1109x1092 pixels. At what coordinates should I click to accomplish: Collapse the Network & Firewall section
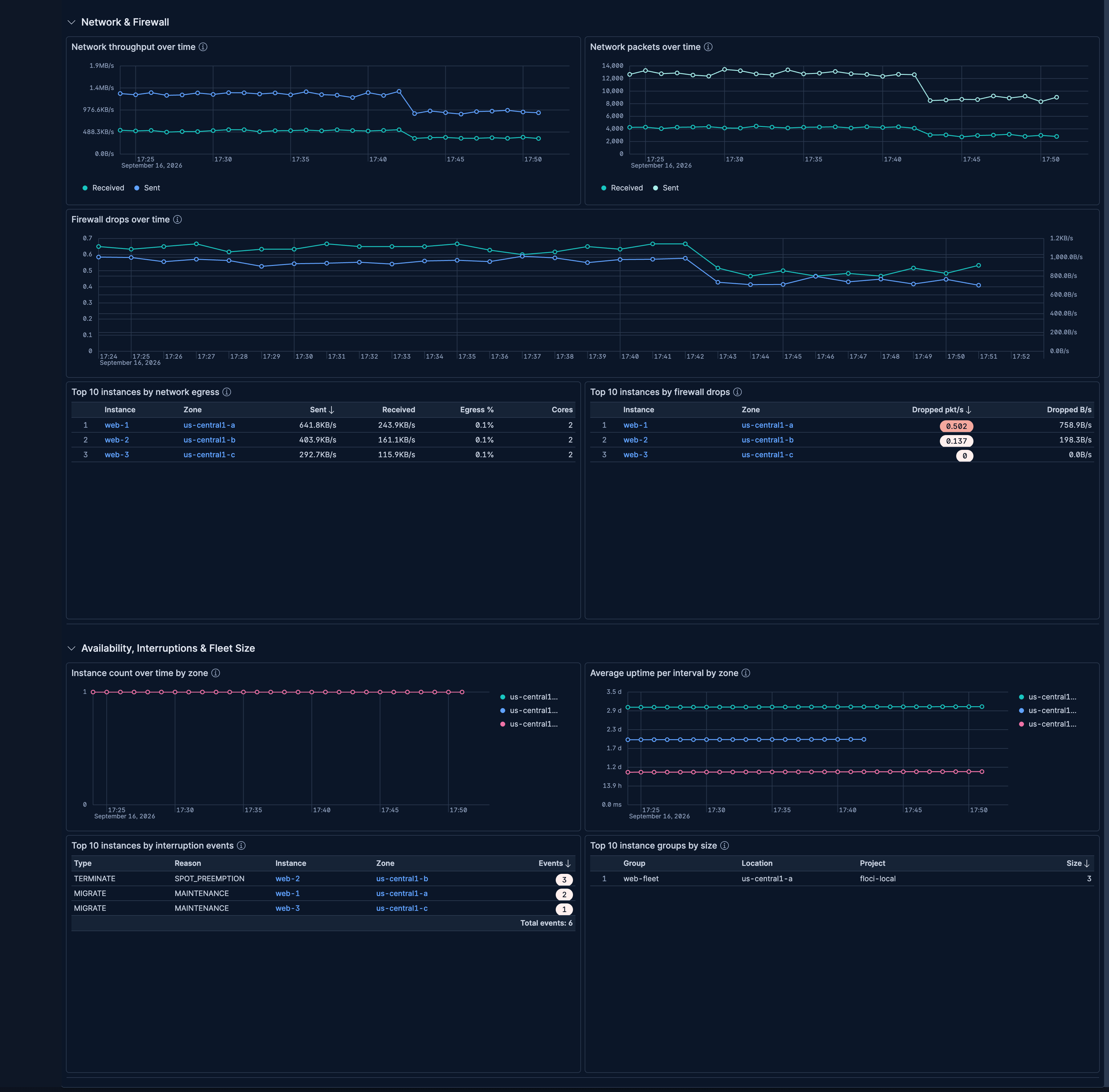pyautogui.click(x=72, y=22)
